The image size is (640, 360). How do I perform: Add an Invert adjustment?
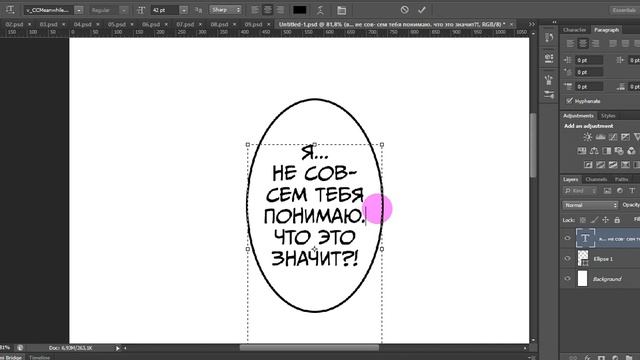pyautogui.click(x=588, y=165)
